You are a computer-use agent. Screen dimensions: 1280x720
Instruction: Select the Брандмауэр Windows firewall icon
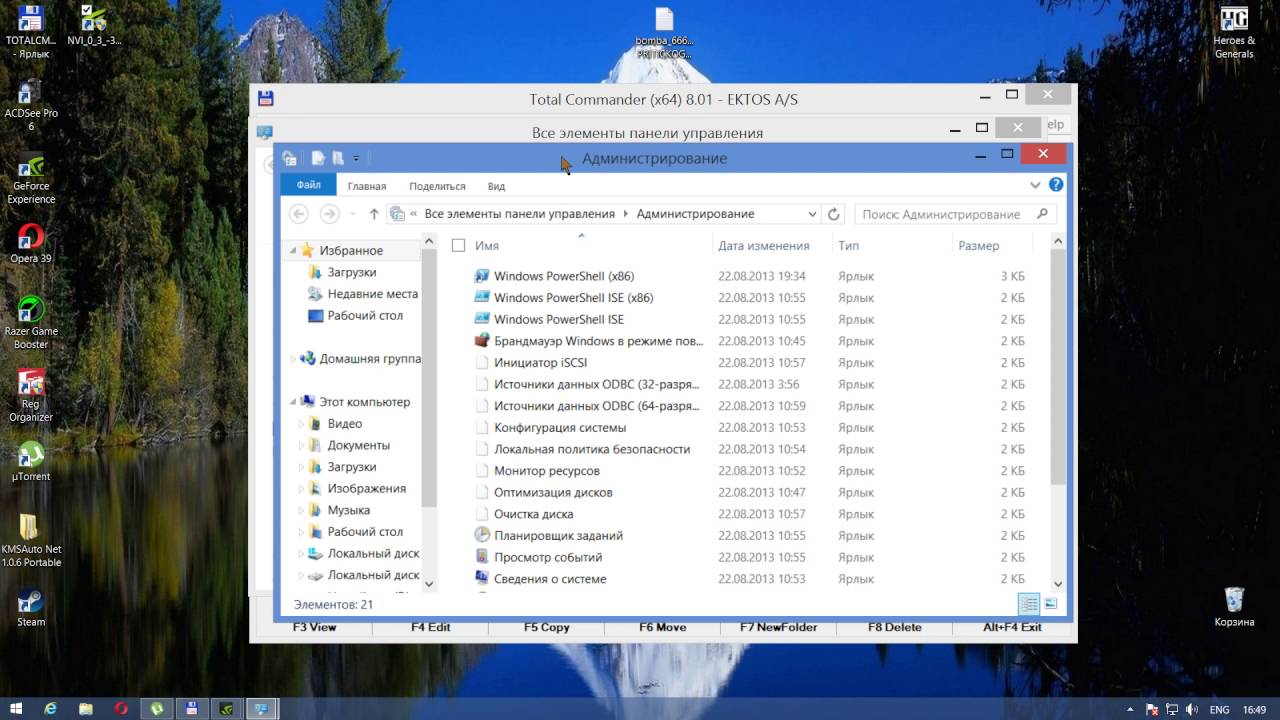[x=482, y=341]
